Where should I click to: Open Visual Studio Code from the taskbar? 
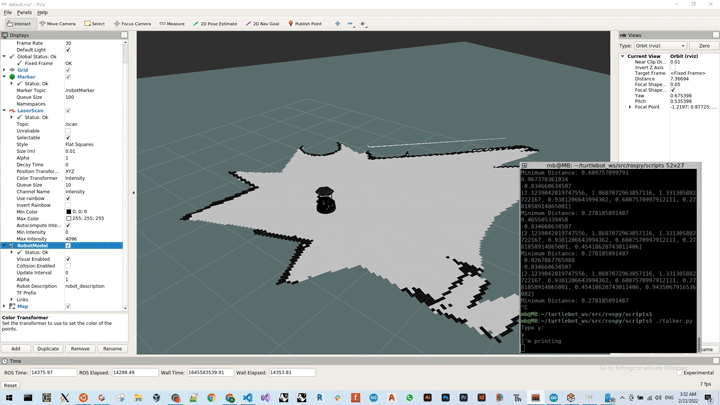click(247, 398)
